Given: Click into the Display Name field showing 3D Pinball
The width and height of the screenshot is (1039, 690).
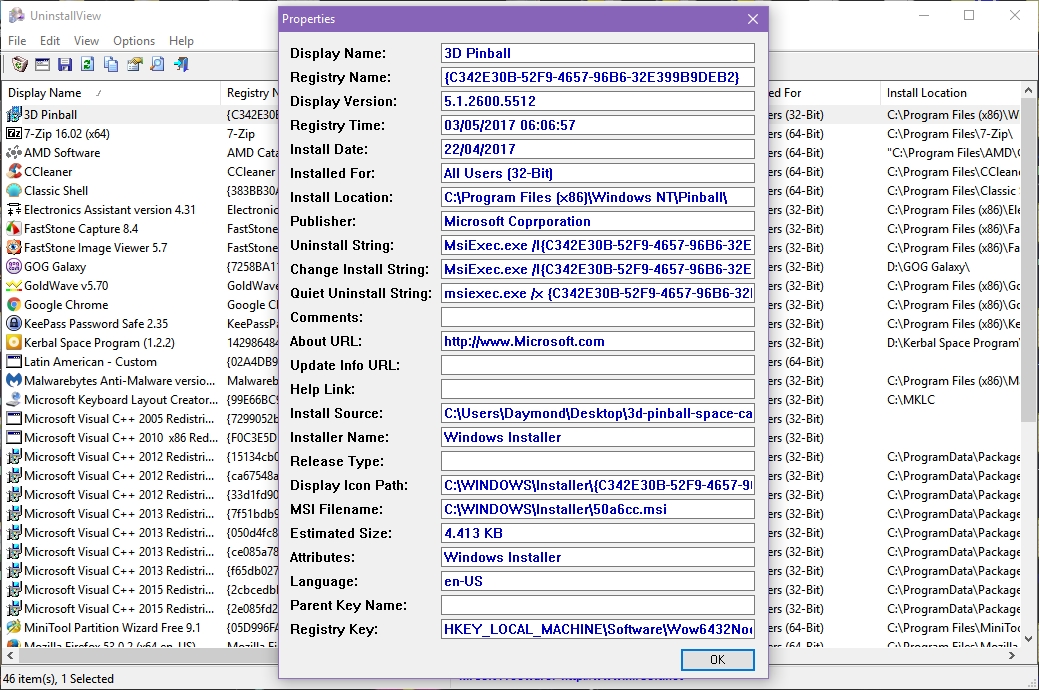Looking at the screenshot, I should click(598, 53).
